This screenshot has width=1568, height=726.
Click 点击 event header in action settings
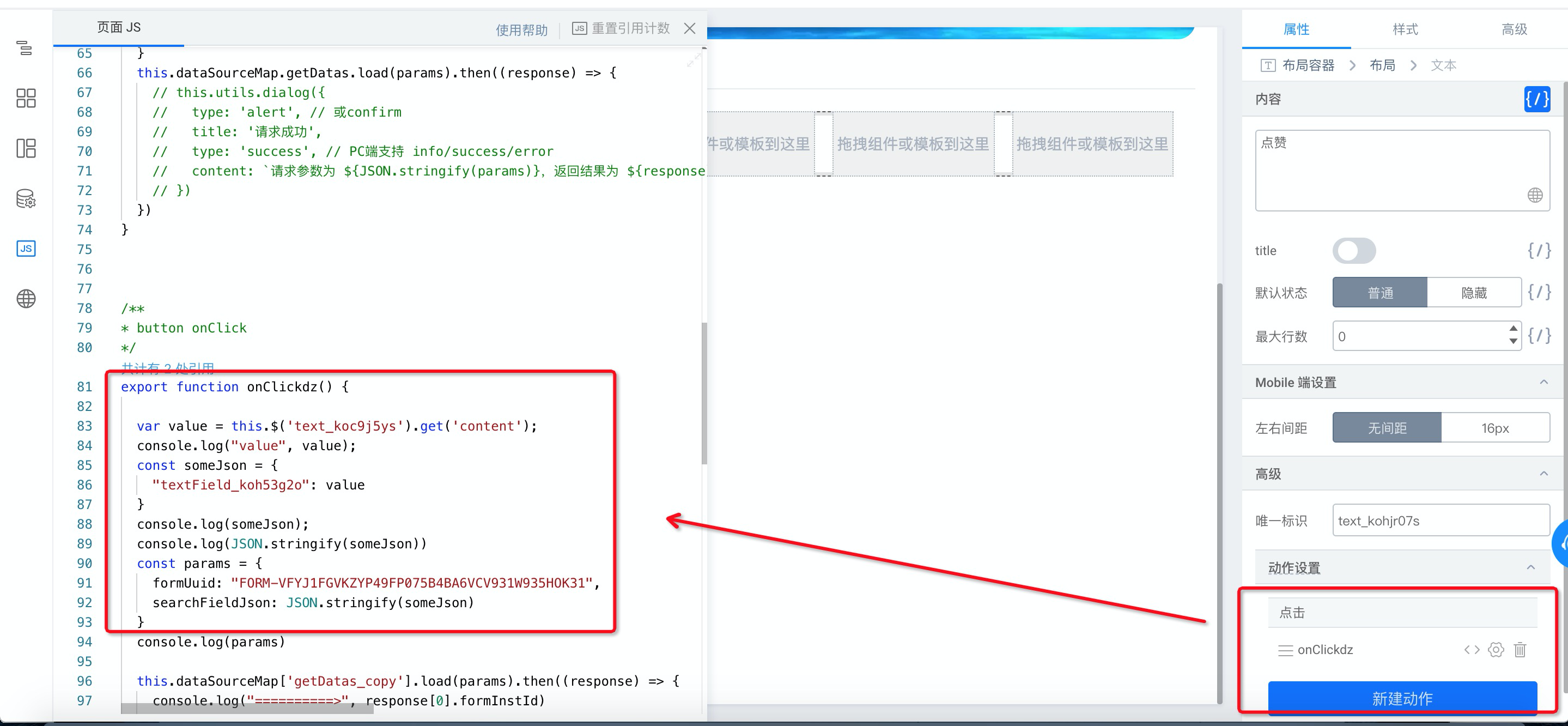[x=1402, y=612]
